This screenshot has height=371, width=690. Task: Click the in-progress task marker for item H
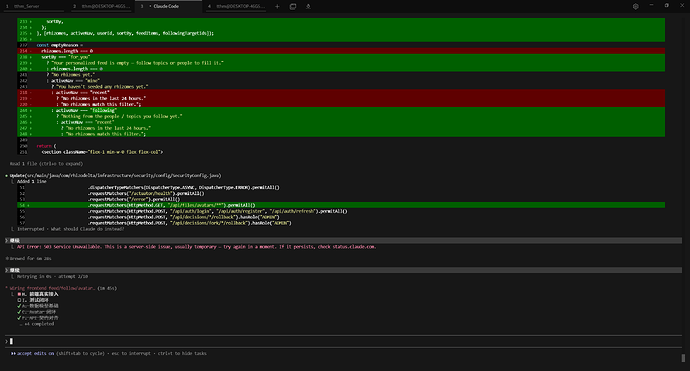[19, 294]
